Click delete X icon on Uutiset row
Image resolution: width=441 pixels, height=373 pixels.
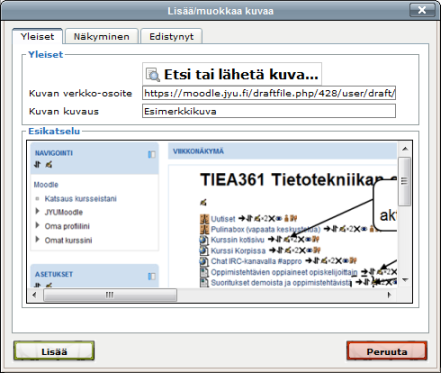(272, 219)
